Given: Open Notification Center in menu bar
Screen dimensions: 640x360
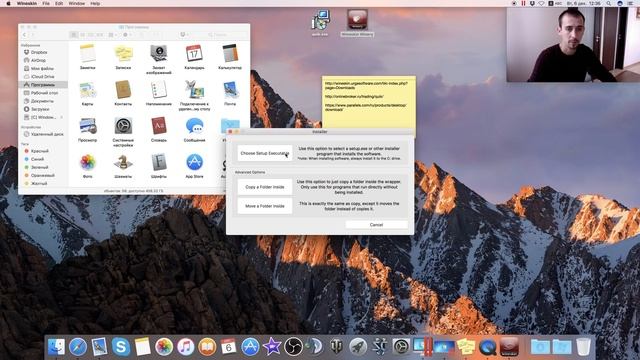Looking at the screenshot, I should (630, 3).
